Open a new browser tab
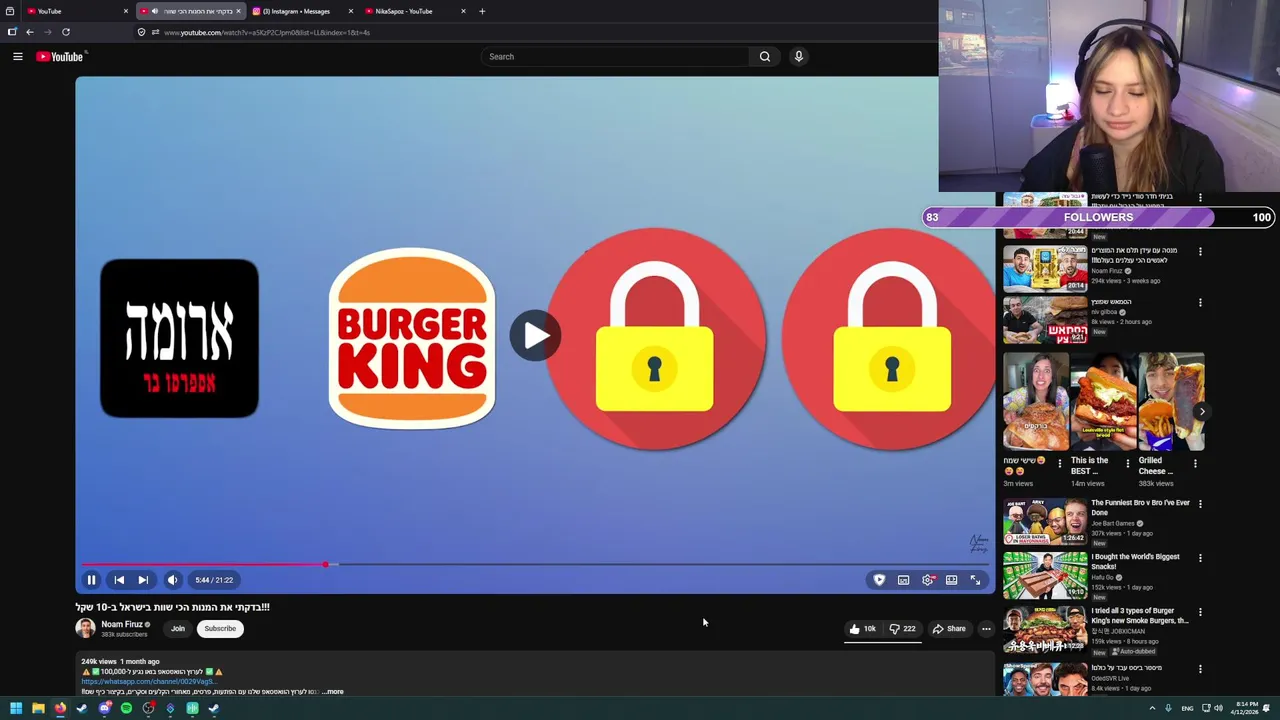1280x720 pixels. pos(482,11)
